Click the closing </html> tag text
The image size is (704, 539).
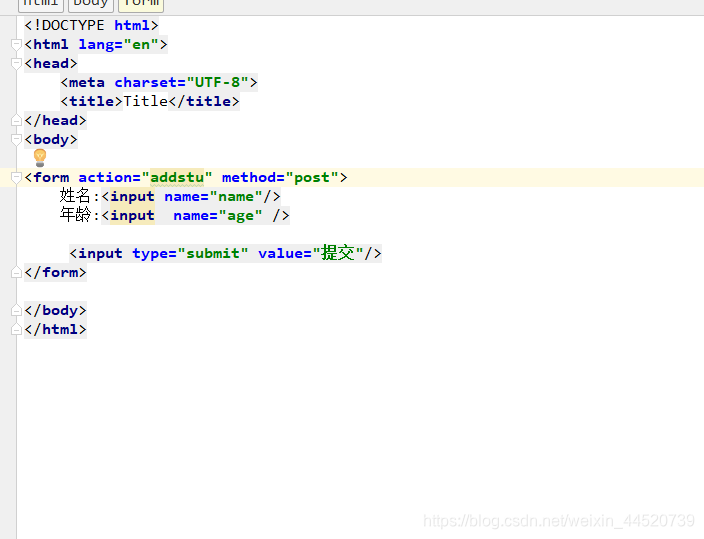[x=55, y=329]
